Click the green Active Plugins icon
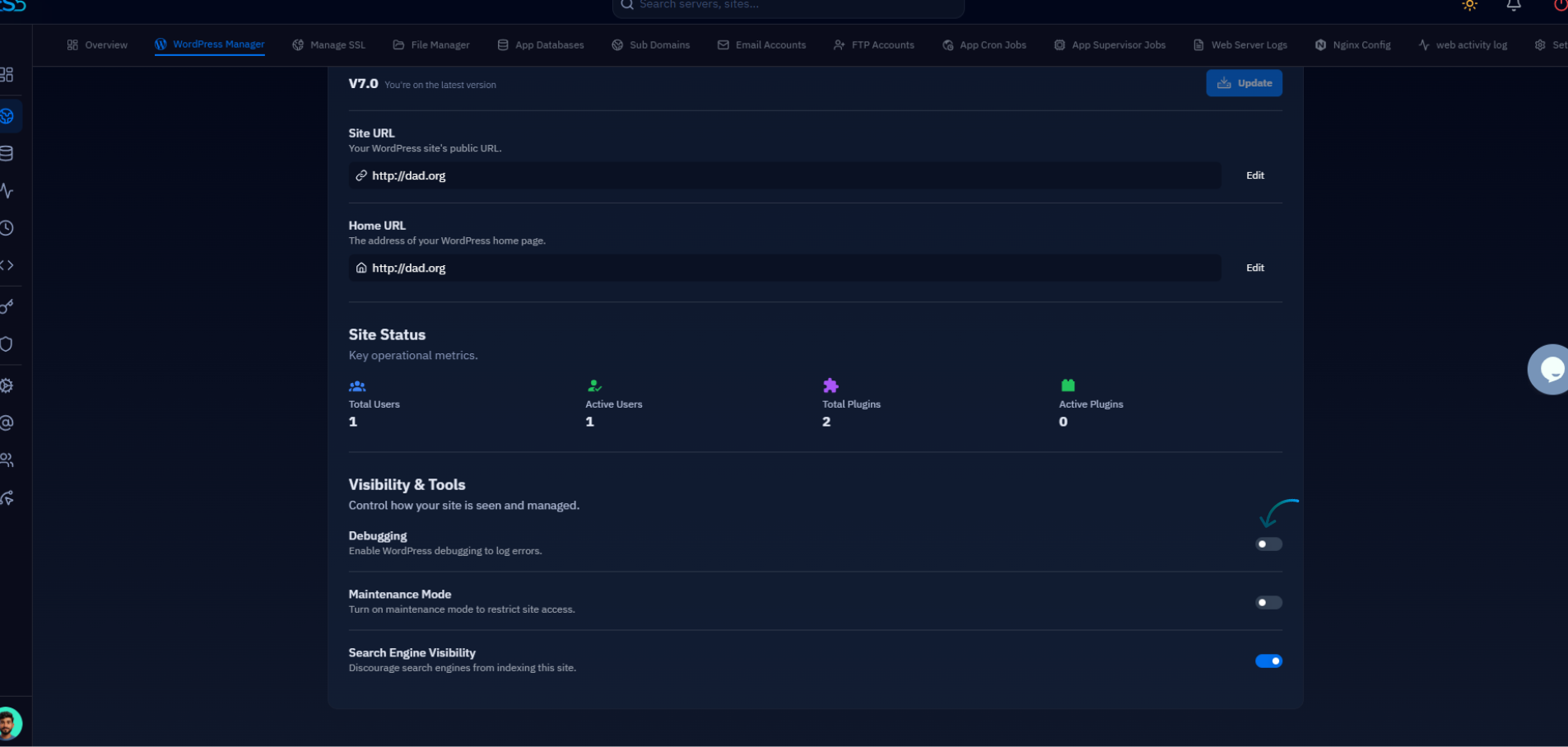The height and width of the screenshot is (747, 1568). tap(1068, 385)
